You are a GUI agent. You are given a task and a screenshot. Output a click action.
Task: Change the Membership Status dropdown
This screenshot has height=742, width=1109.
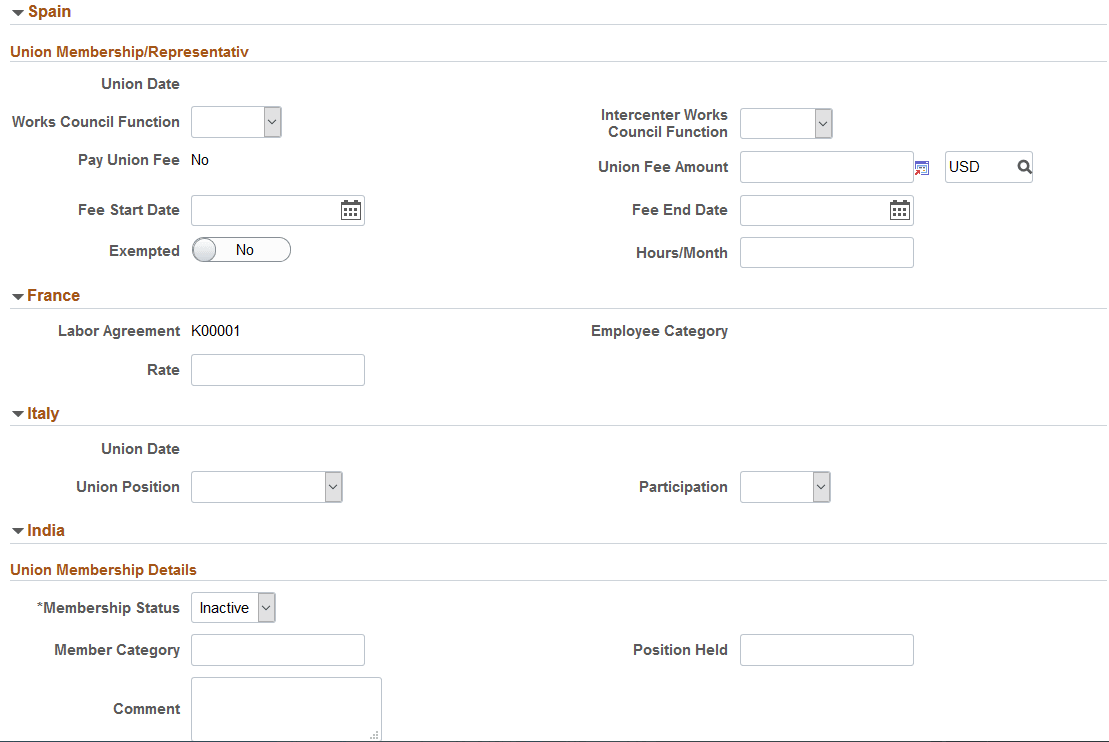[x=233, y=608]
